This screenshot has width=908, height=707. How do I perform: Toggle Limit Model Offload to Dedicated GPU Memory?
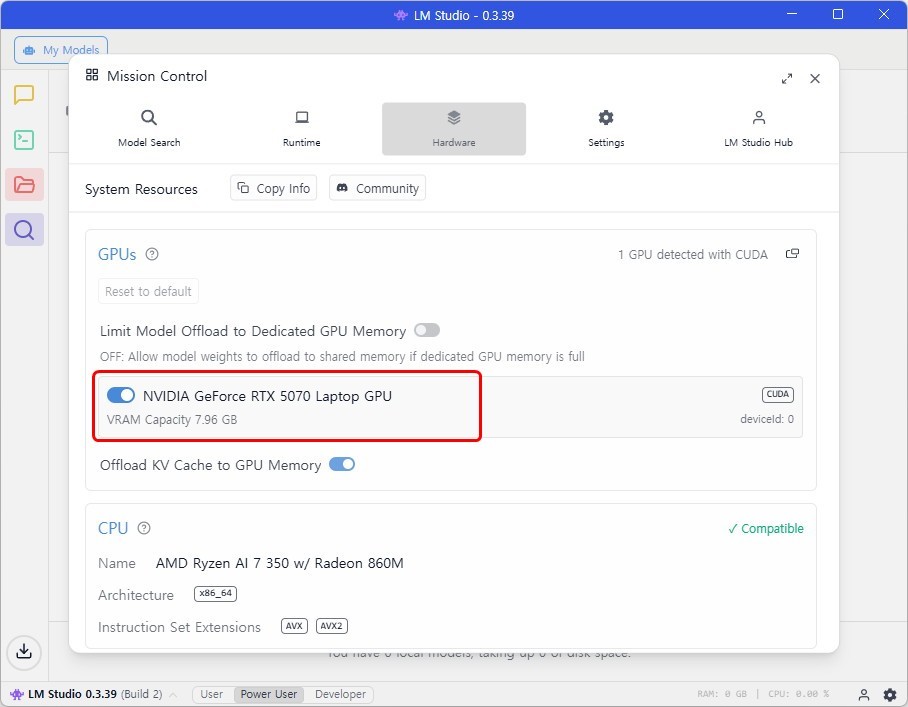coord(427,330)
